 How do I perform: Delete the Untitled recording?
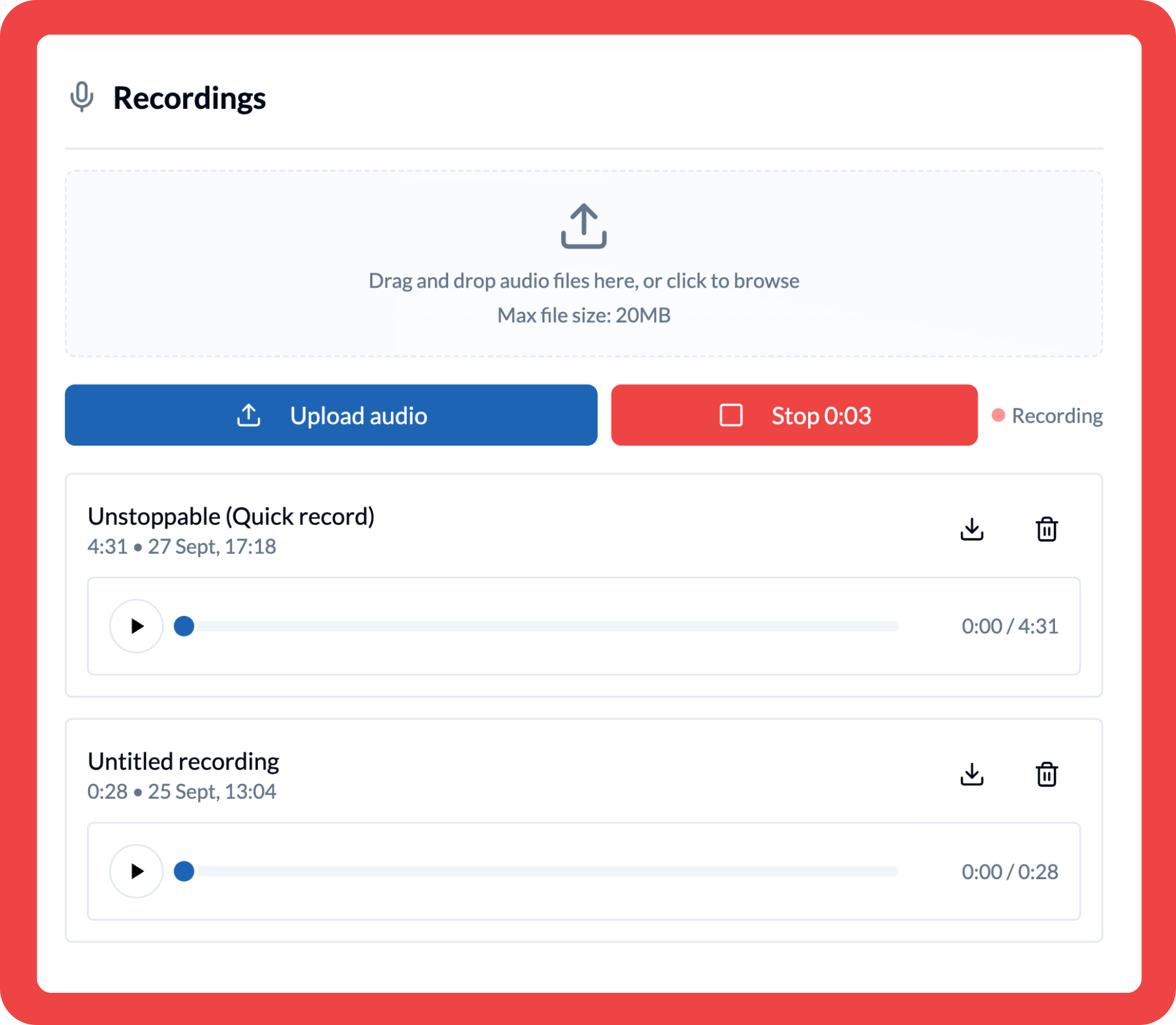tap(1047, 775)
